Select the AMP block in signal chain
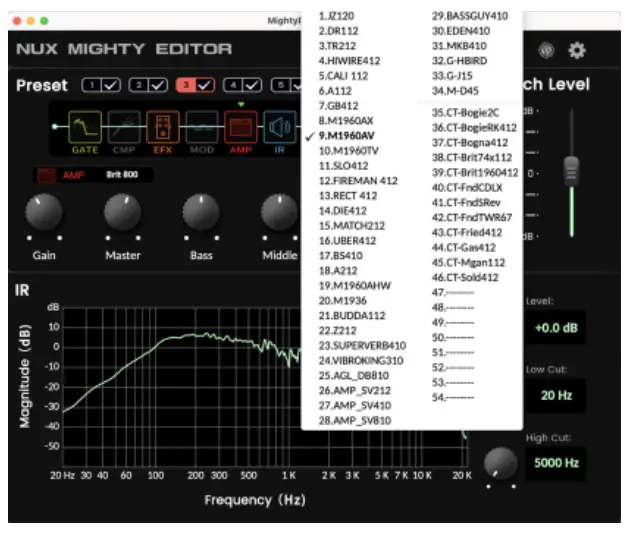631x535 pixels. pyautogui.click(x=241, y=127)
